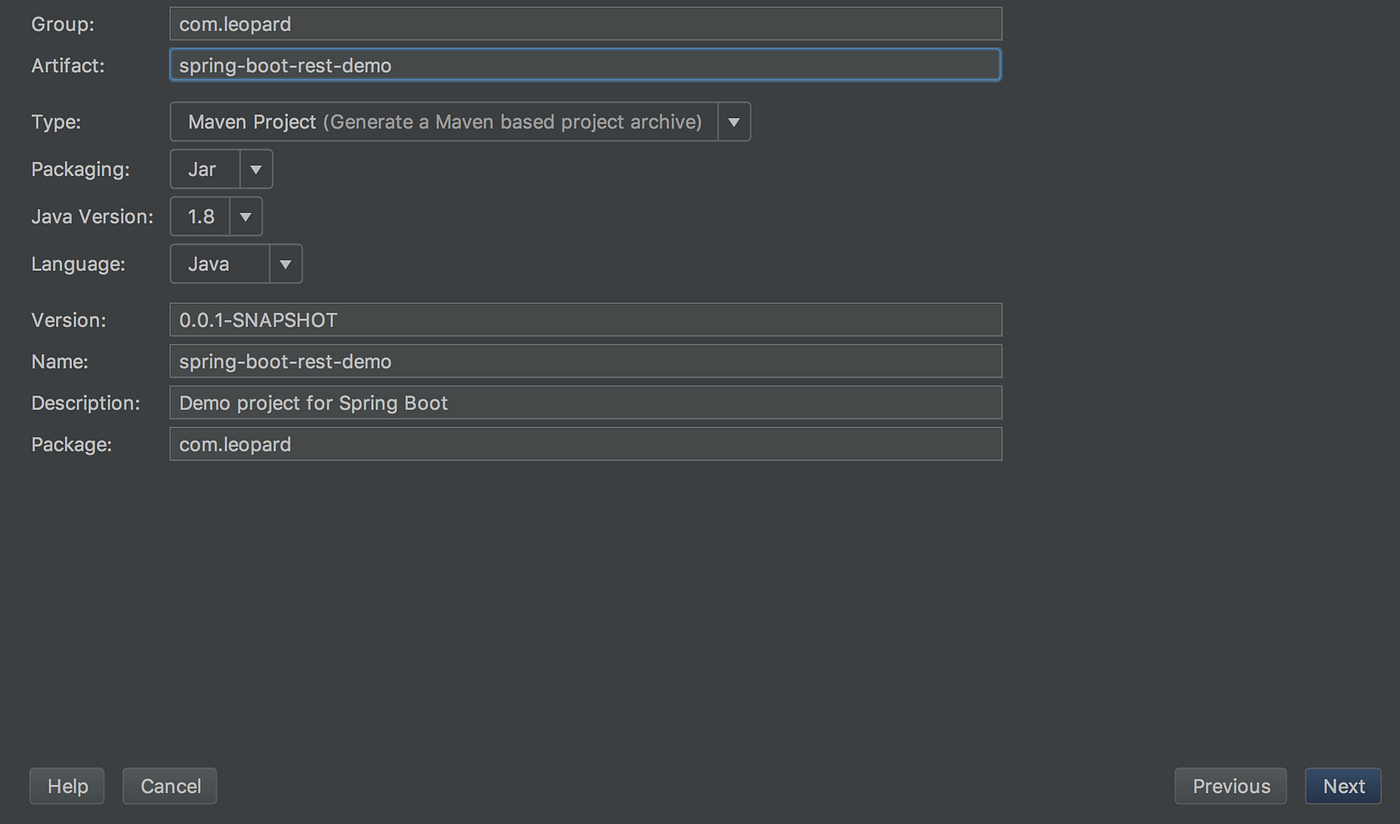The height and width of the screenshot is (824, 1400).
Task: Open the Help dialog
Action: [66, 786]
